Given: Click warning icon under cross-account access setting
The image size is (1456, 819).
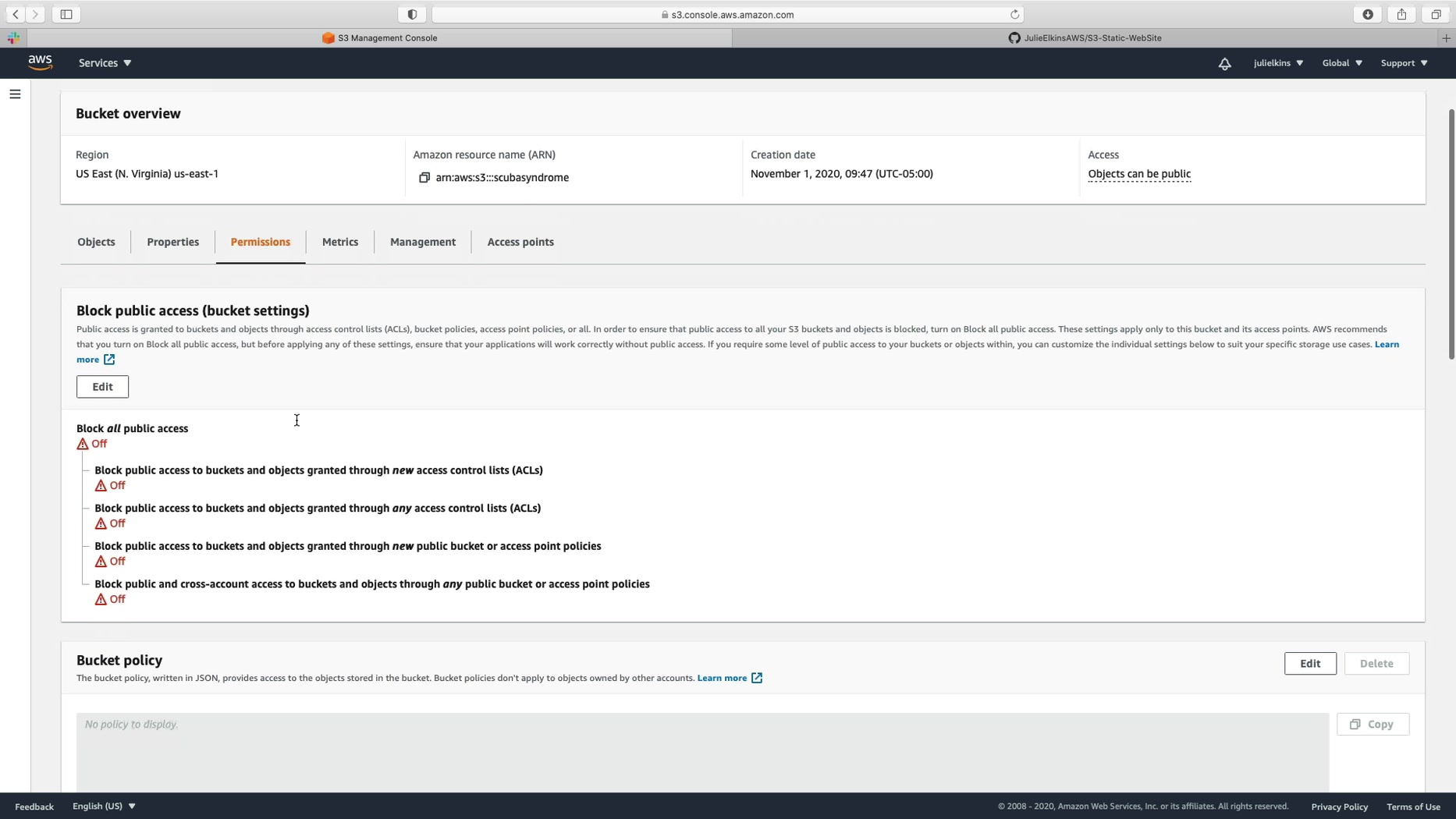Looking at the screenshot, I should click(x=101, y=600).
